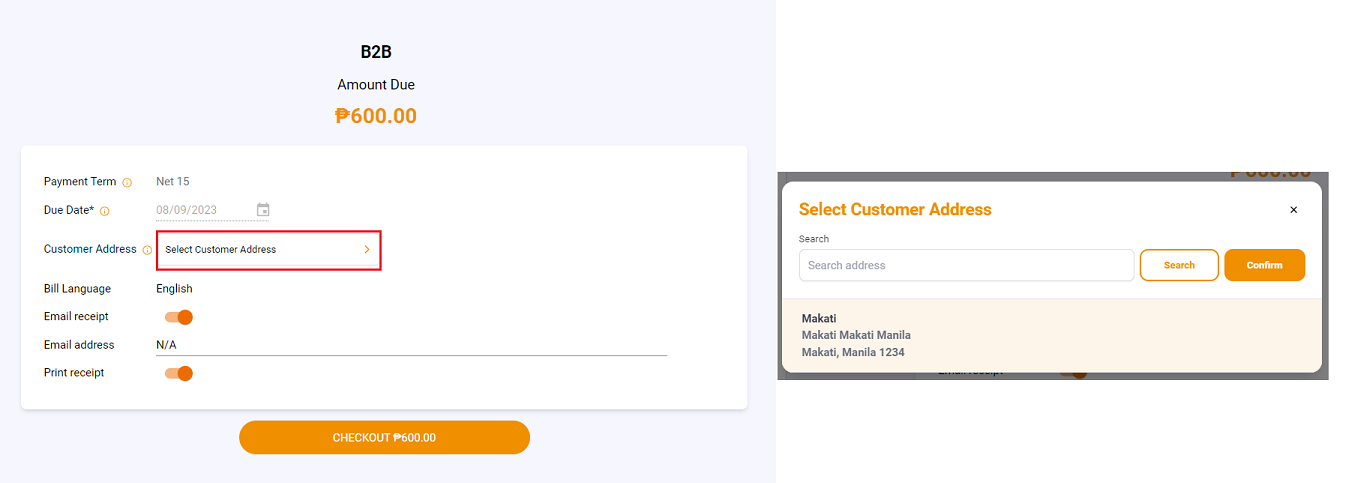Toggle the Email receipt switch
The image size is (1364, 483).
pyautogui.click(x=179, y=317)
